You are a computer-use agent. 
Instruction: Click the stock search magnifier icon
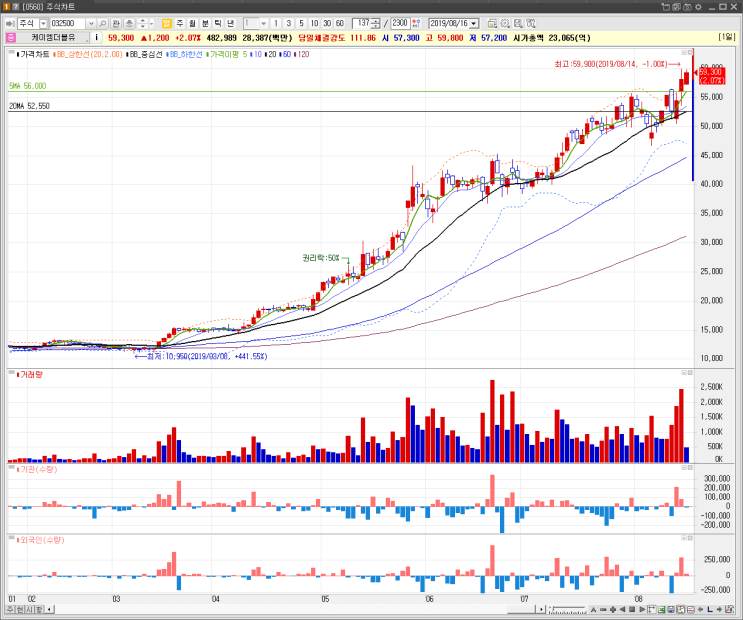tap(103, 23)
